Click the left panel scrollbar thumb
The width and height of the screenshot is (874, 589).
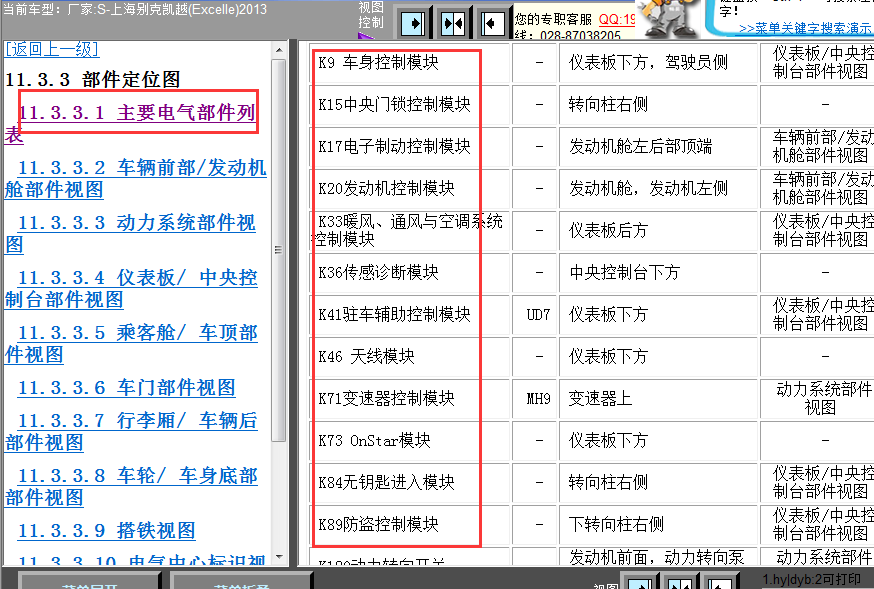coord(279,250)
